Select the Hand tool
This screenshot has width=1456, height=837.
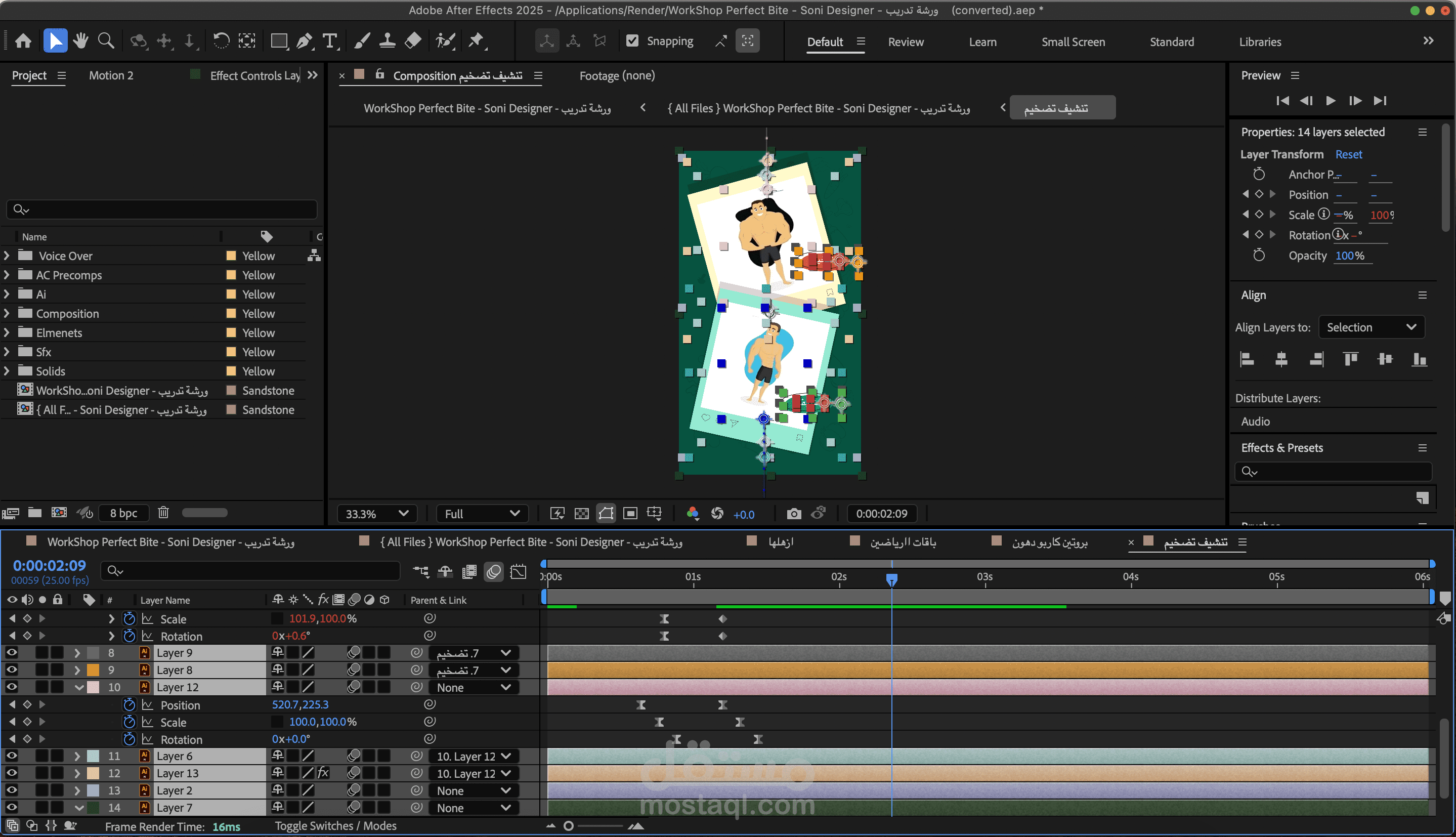80,41
